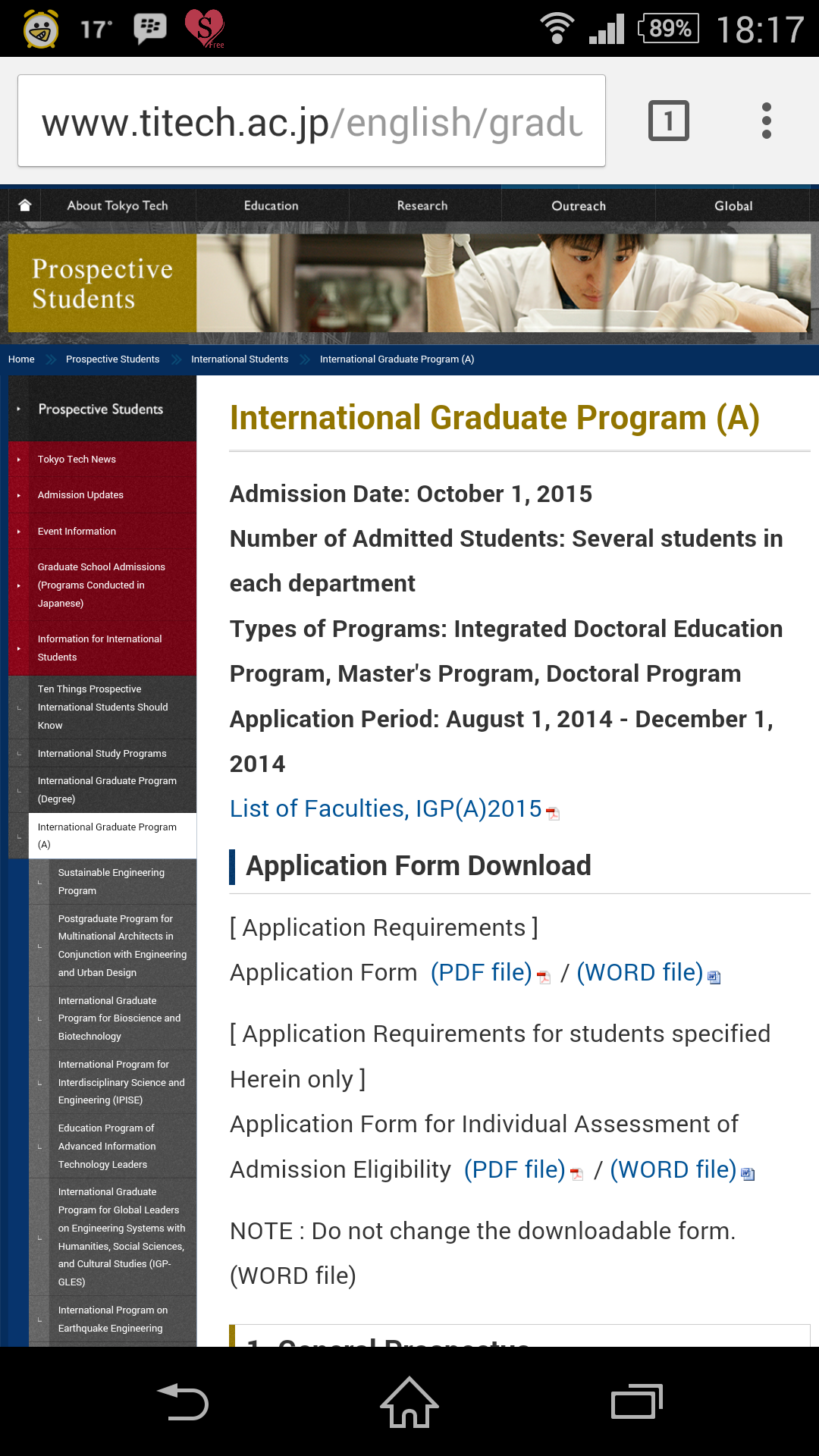Open the Research menu
The width and height of the screenshot is (819, 1456).
pyautogui.click(x=422, y=206)
